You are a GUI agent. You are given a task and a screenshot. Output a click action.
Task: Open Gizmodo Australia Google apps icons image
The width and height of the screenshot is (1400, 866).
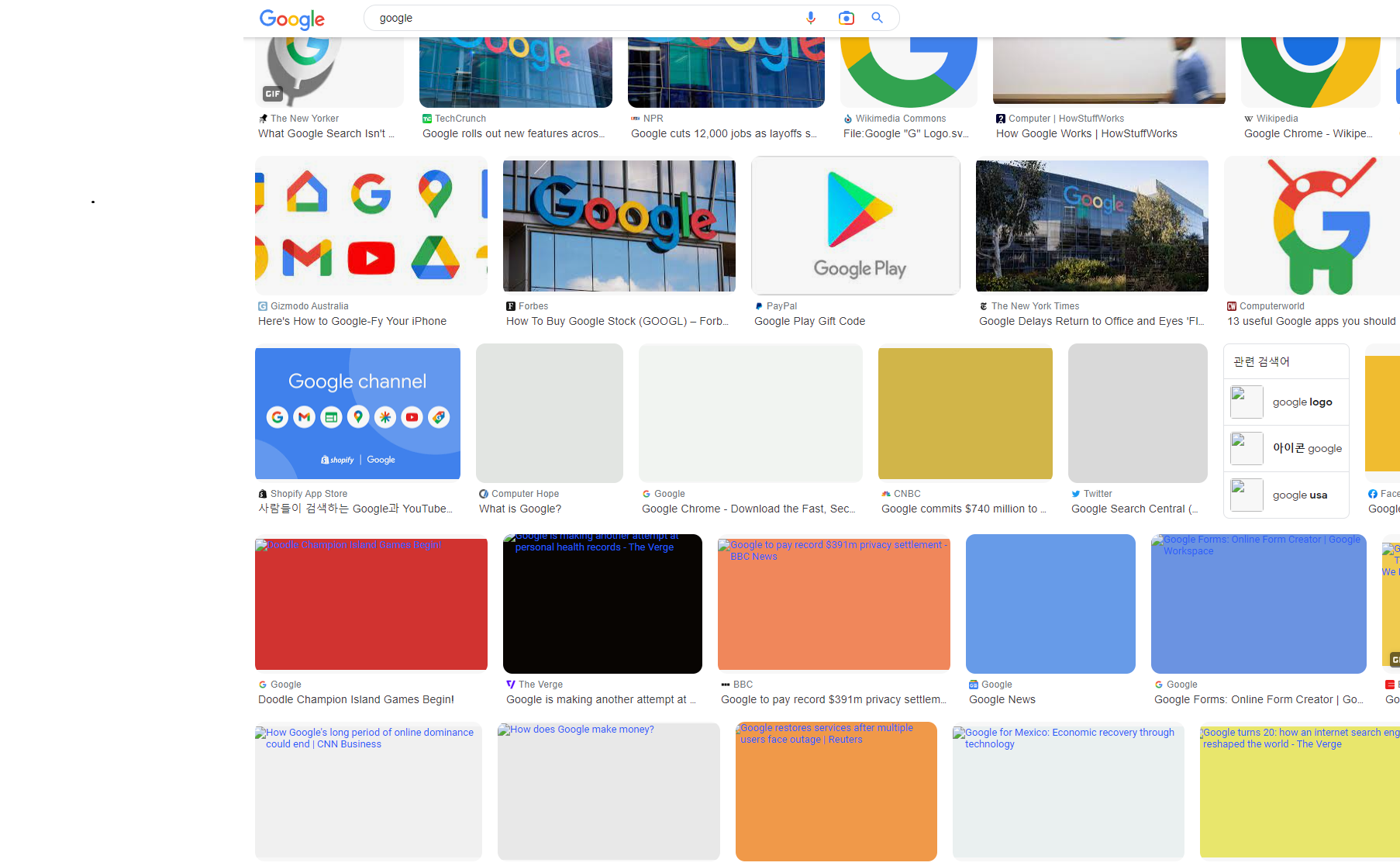click(x=371, y=226)
